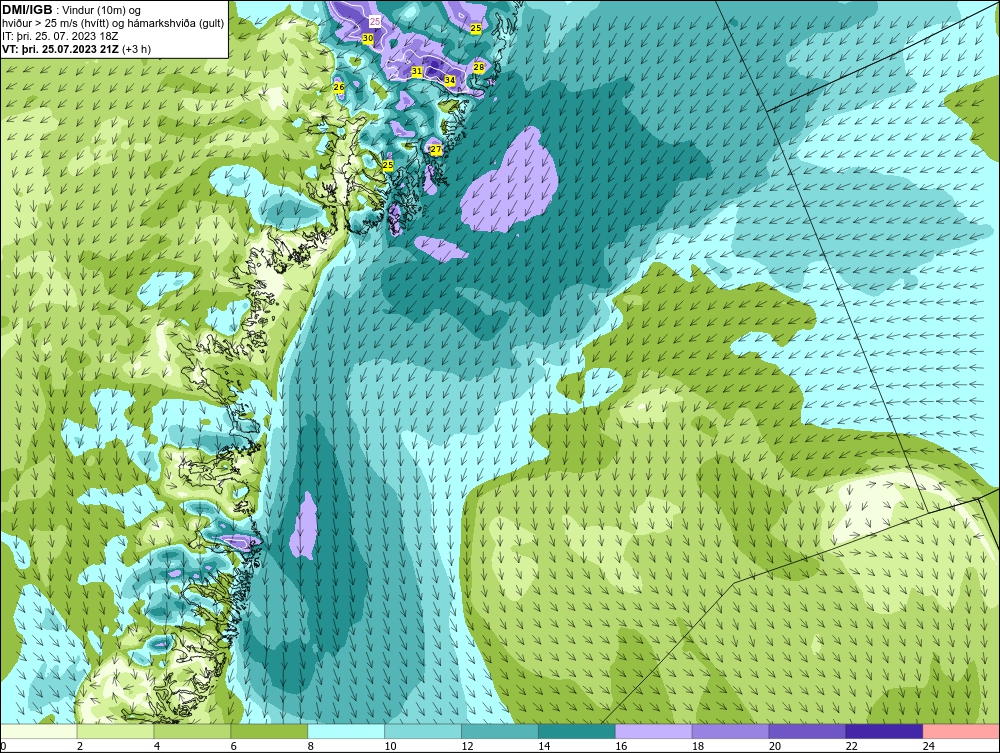1000x753 pixels.
Task: Pick the 16–18 m/s lavender legend swatch
Action: pos(654,731)
